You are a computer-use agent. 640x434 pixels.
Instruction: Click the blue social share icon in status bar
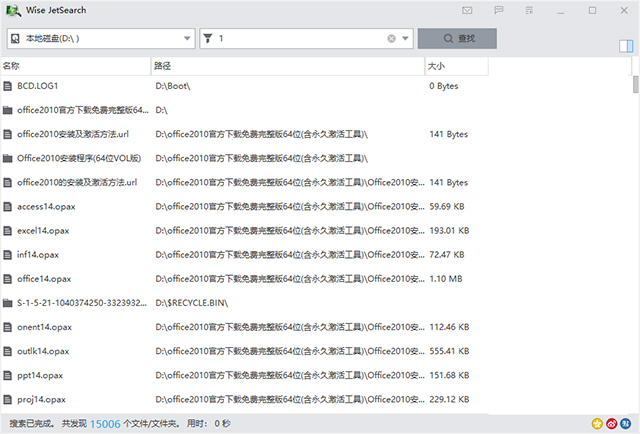(625, 424)
